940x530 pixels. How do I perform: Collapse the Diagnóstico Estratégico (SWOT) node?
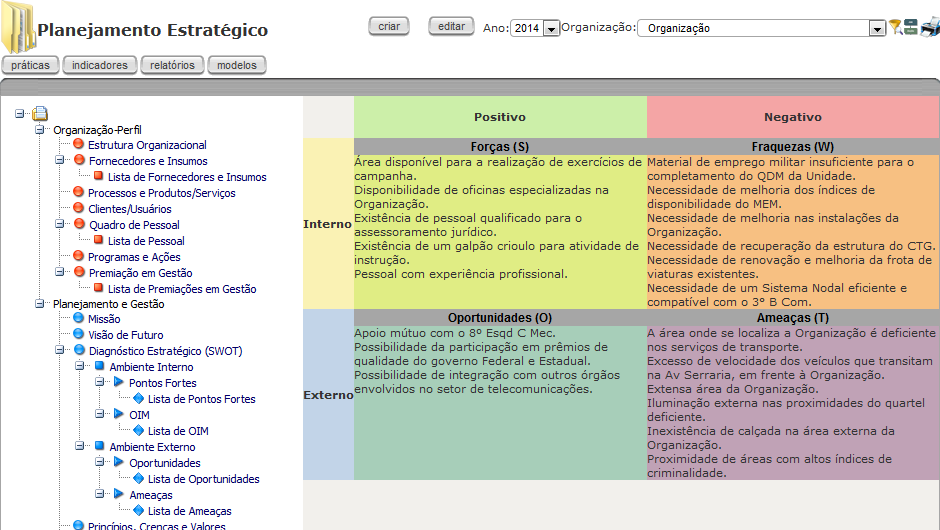[x=59, y=350]
